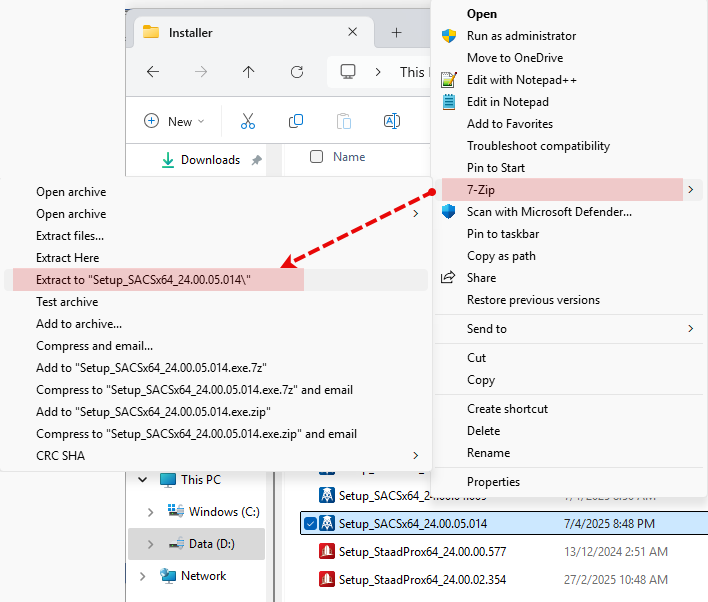Open the New dropdown in toolbar
This screenshot has height=602, width=708.
[174, 121]
